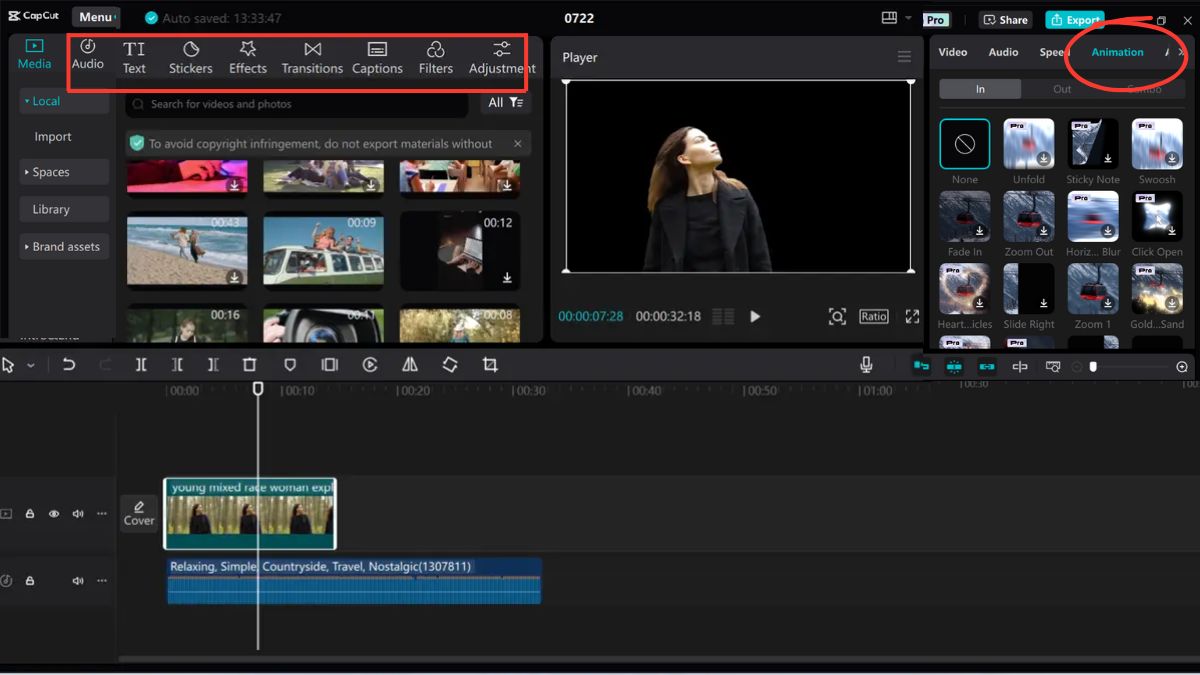Add a marker with the shield icon
Screen dimensions: 1200x675
pos(290,365)
